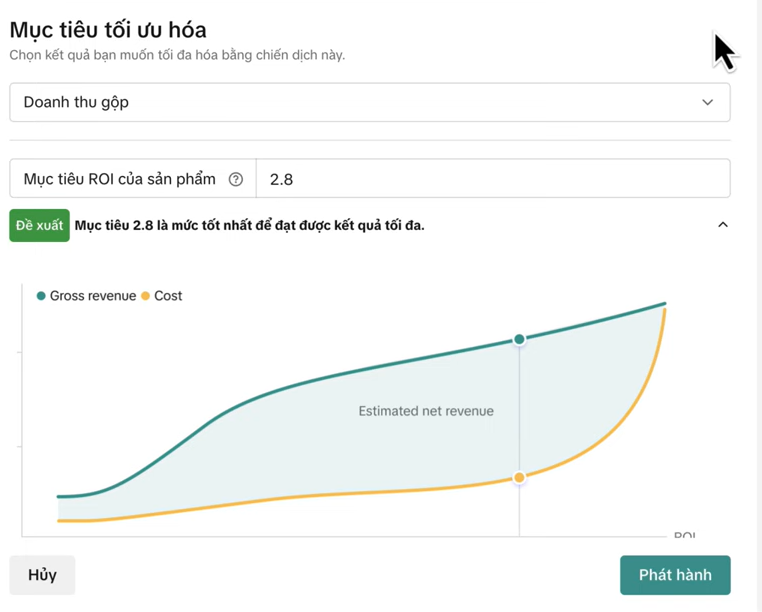Click the vertical ROI marker line in chart
Image resolution: width=762 pixels, height=612 pixels.
coord(519,420)
